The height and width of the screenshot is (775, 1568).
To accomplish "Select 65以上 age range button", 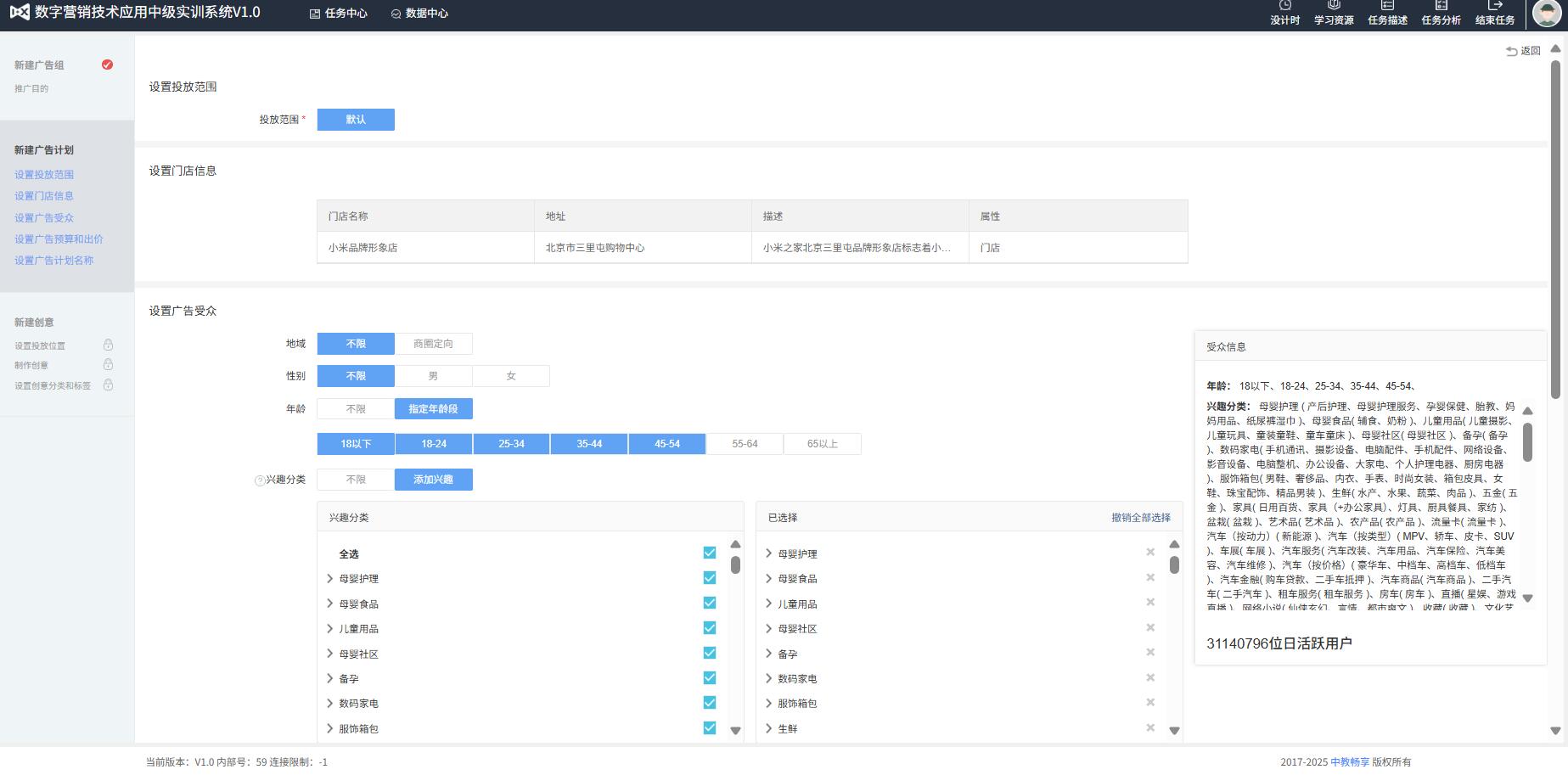I will (823, 444).
